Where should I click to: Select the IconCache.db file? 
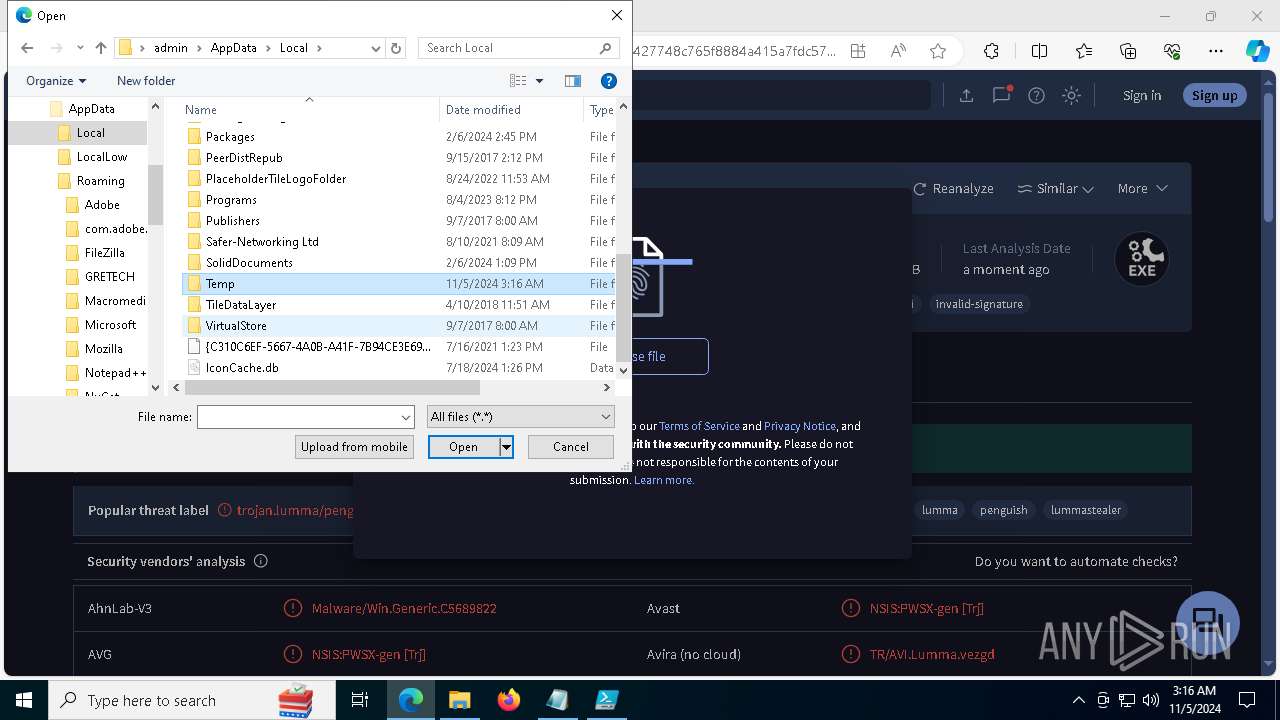point(242,368)
